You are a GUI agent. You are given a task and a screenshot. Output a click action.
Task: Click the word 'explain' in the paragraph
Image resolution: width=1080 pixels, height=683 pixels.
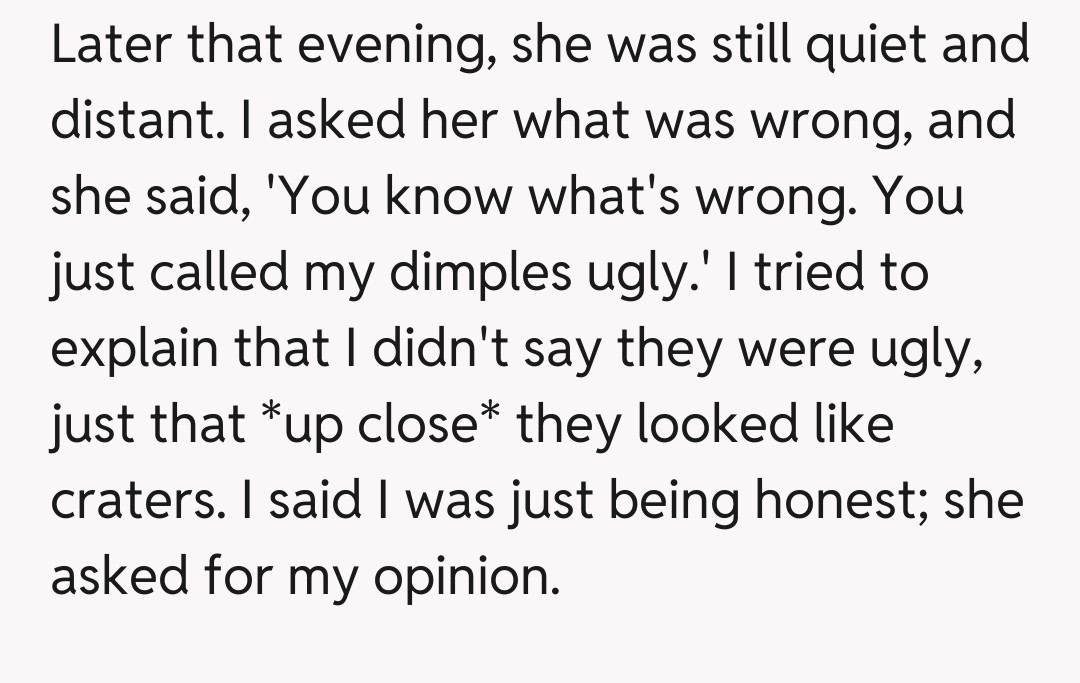pyautogui.click(x=134, y=350)
